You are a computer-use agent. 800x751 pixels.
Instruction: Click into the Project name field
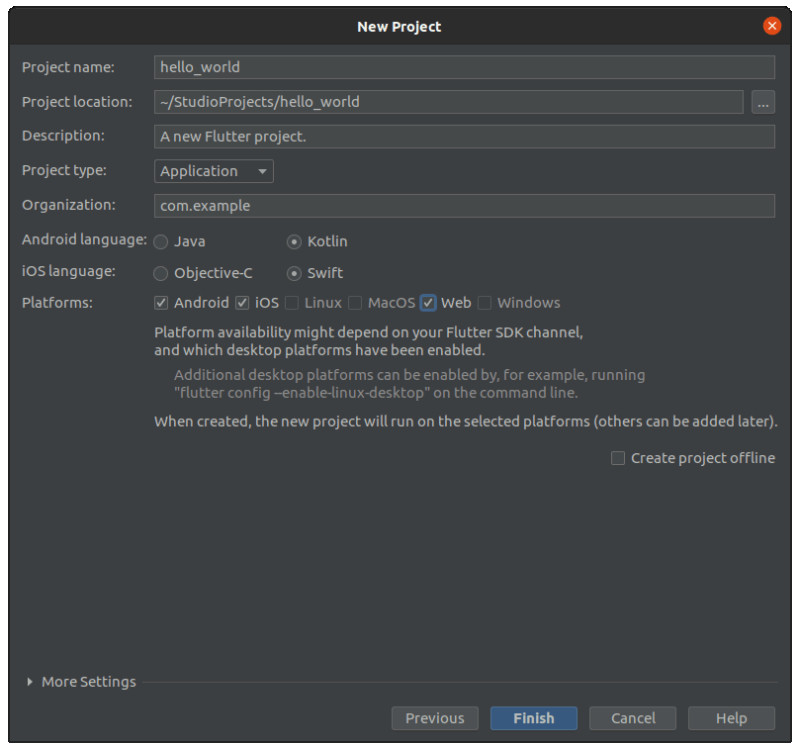[465, 68]
